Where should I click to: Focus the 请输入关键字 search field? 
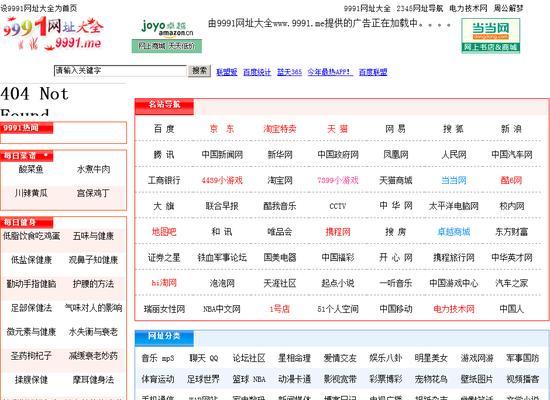pyautogui.click(x=120, y=71)
